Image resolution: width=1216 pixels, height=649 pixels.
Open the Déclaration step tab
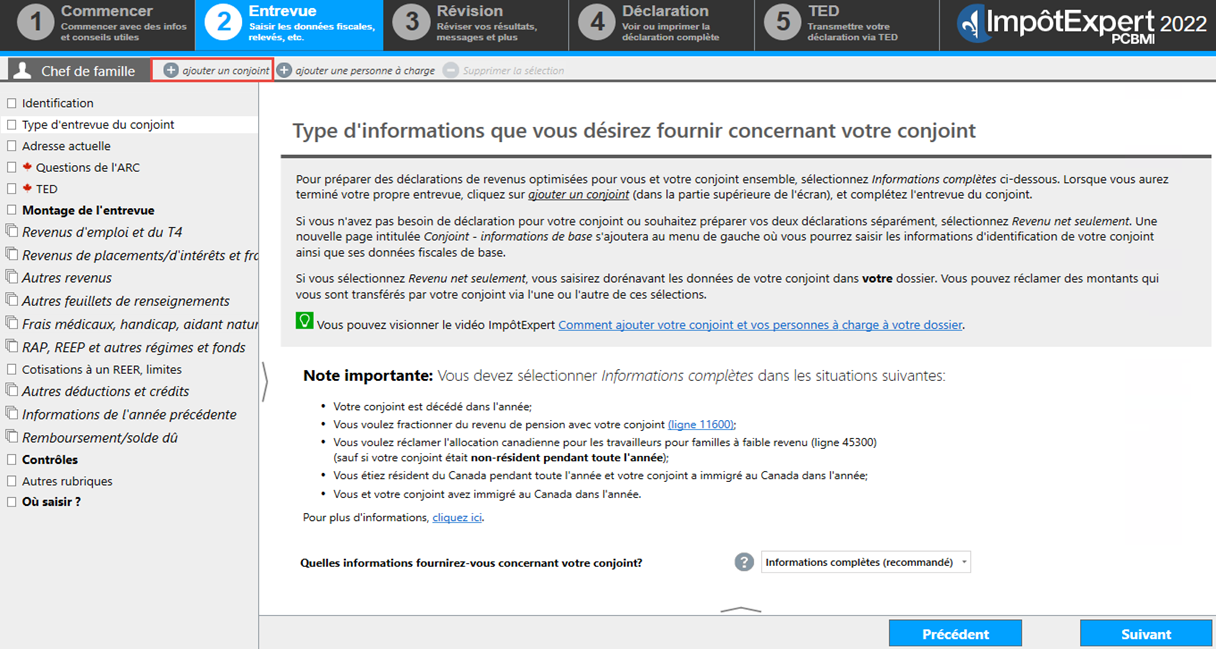coord(661,25)
